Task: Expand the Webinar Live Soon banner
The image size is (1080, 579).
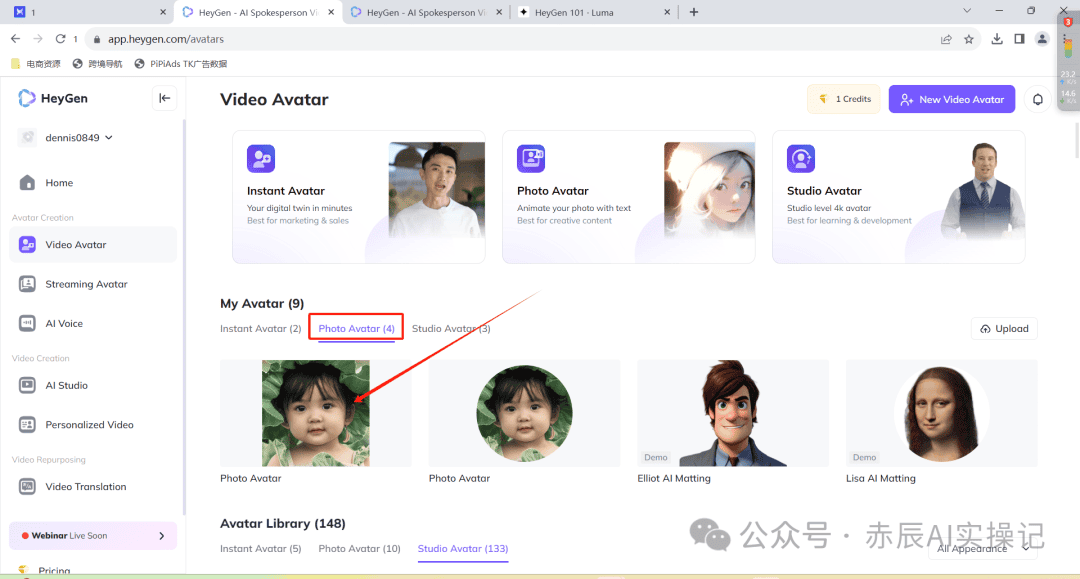Action: point(92,535)
